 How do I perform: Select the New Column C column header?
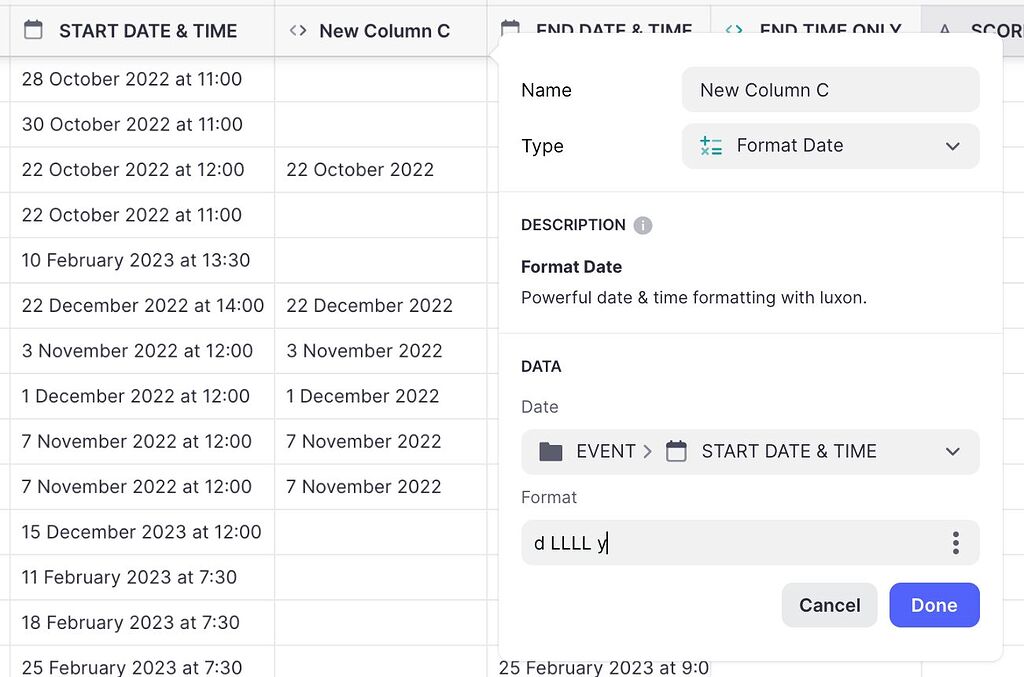[x=384, y=31]
